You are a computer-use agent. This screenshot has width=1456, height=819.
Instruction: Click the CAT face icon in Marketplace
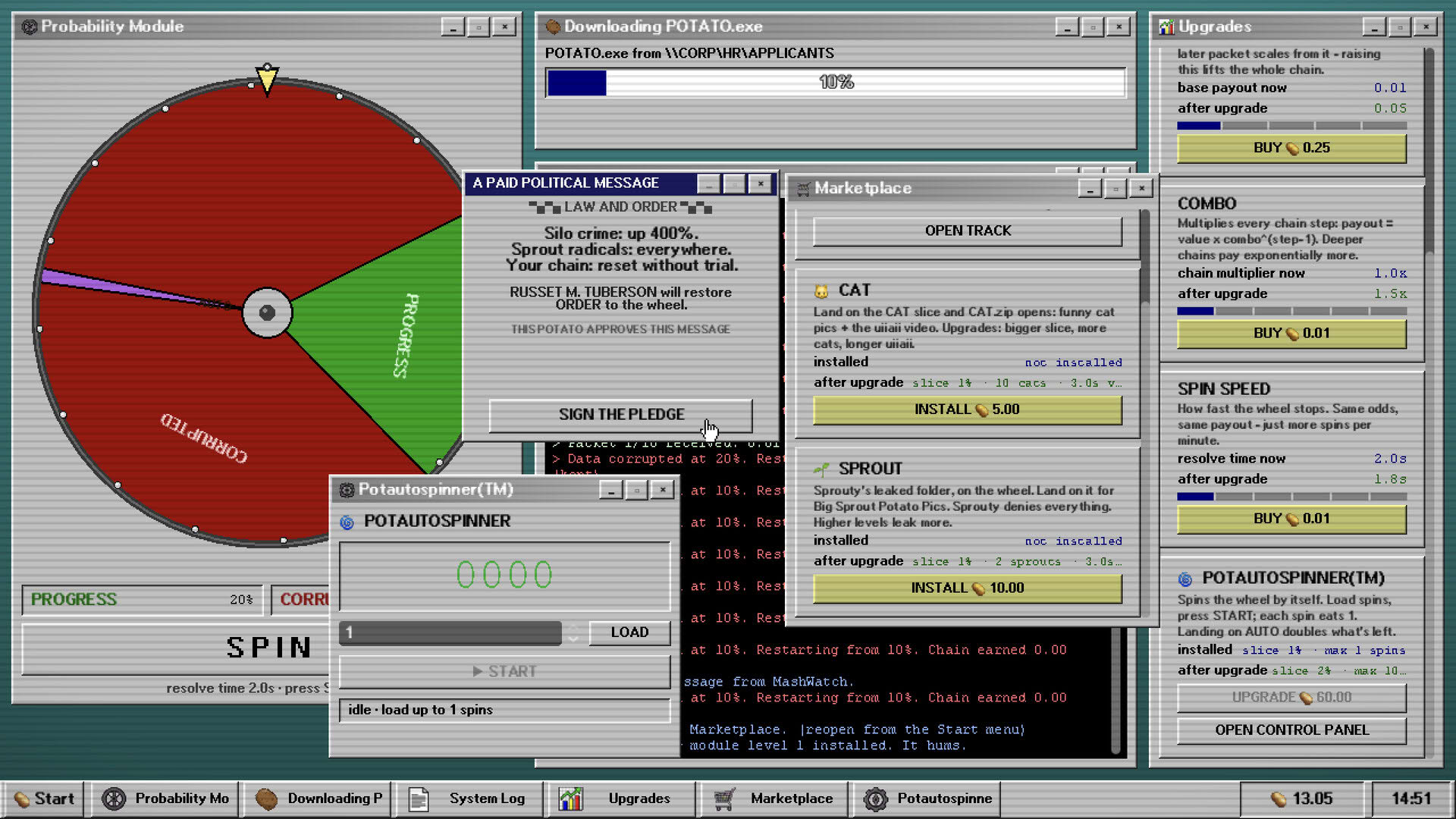pos(821,290)
